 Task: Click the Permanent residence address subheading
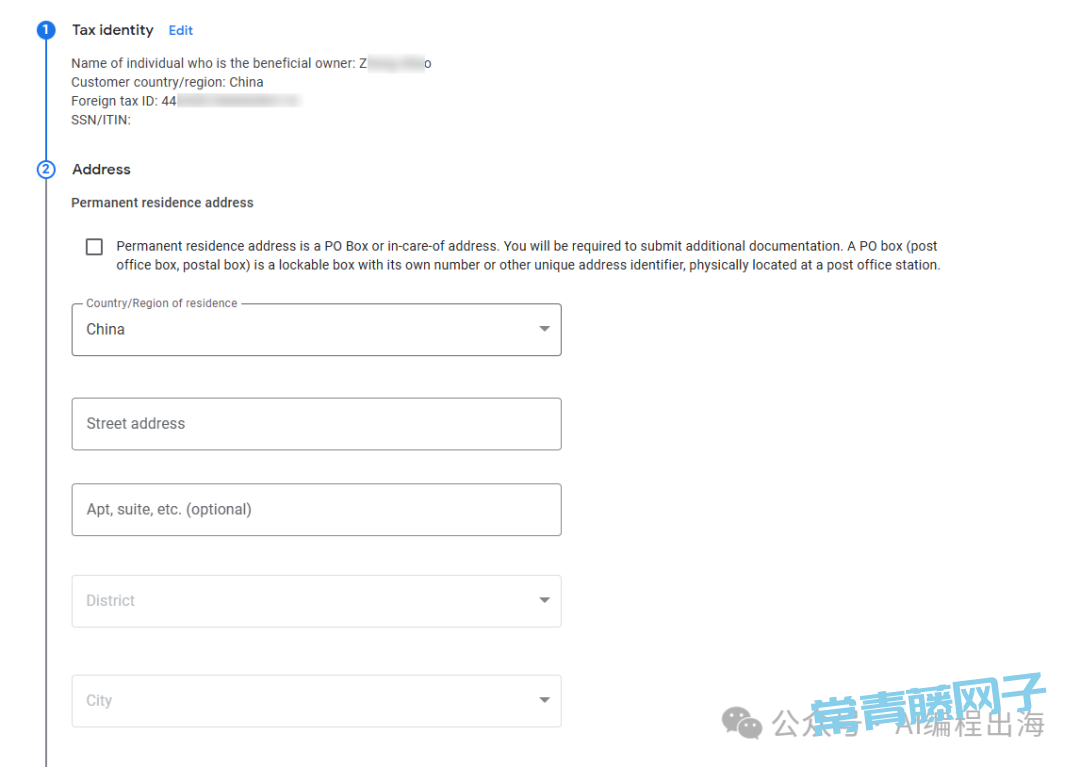(x=162, y=202)
